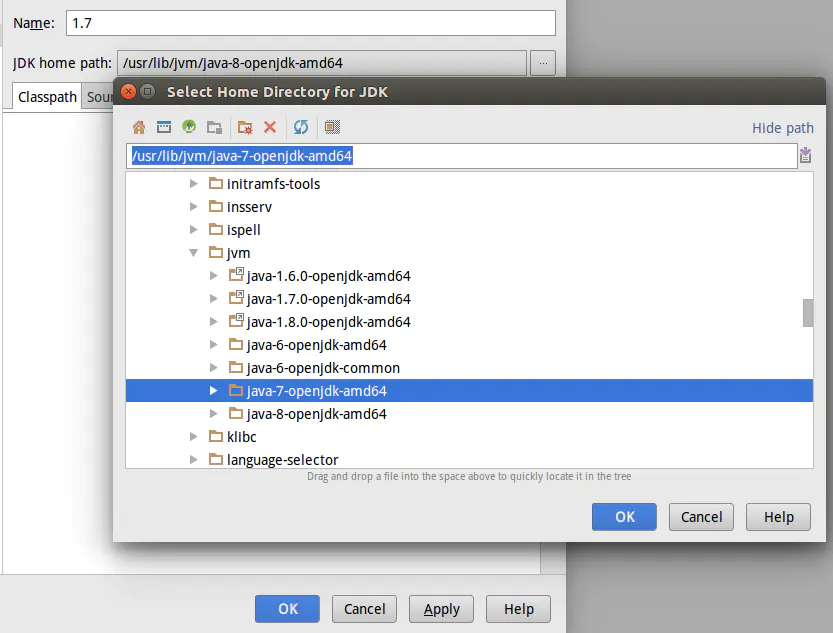Click Hide path link
Image resolution: width=833 pixels, height=633 pixels.
(x=783, y=128)
